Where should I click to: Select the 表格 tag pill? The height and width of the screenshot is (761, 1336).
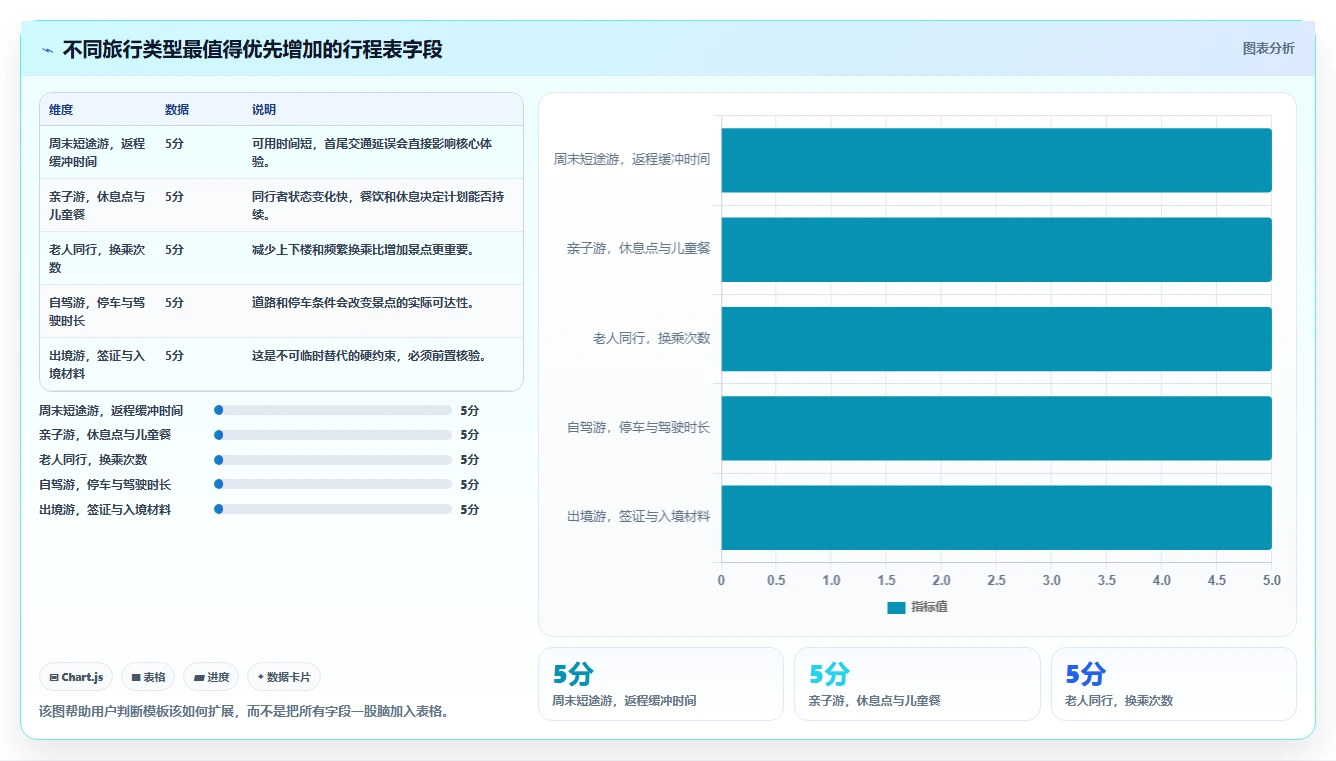148,677
